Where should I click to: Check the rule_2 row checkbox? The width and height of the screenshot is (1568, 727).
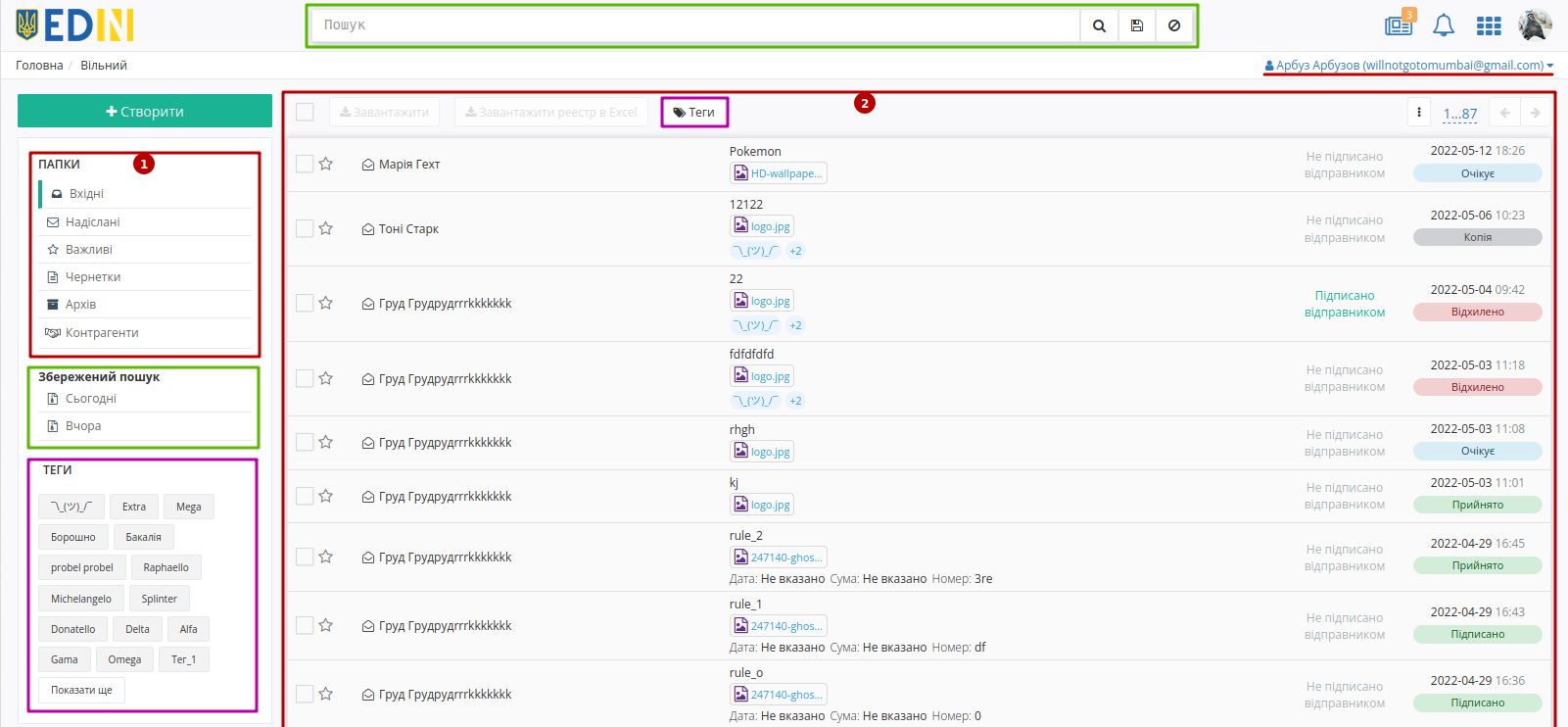(x=305, y=557)
